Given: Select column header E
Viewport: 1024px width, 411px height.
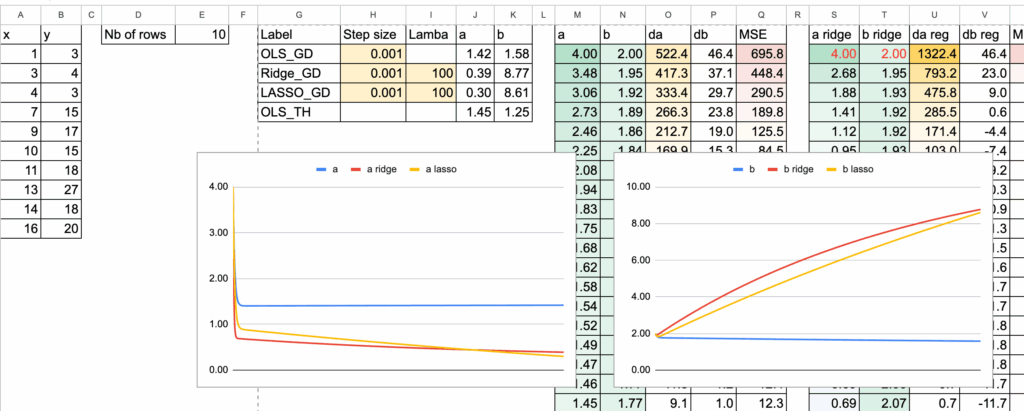Looking at the screenshot, I should pyautogui.click(x=201, y=13).
